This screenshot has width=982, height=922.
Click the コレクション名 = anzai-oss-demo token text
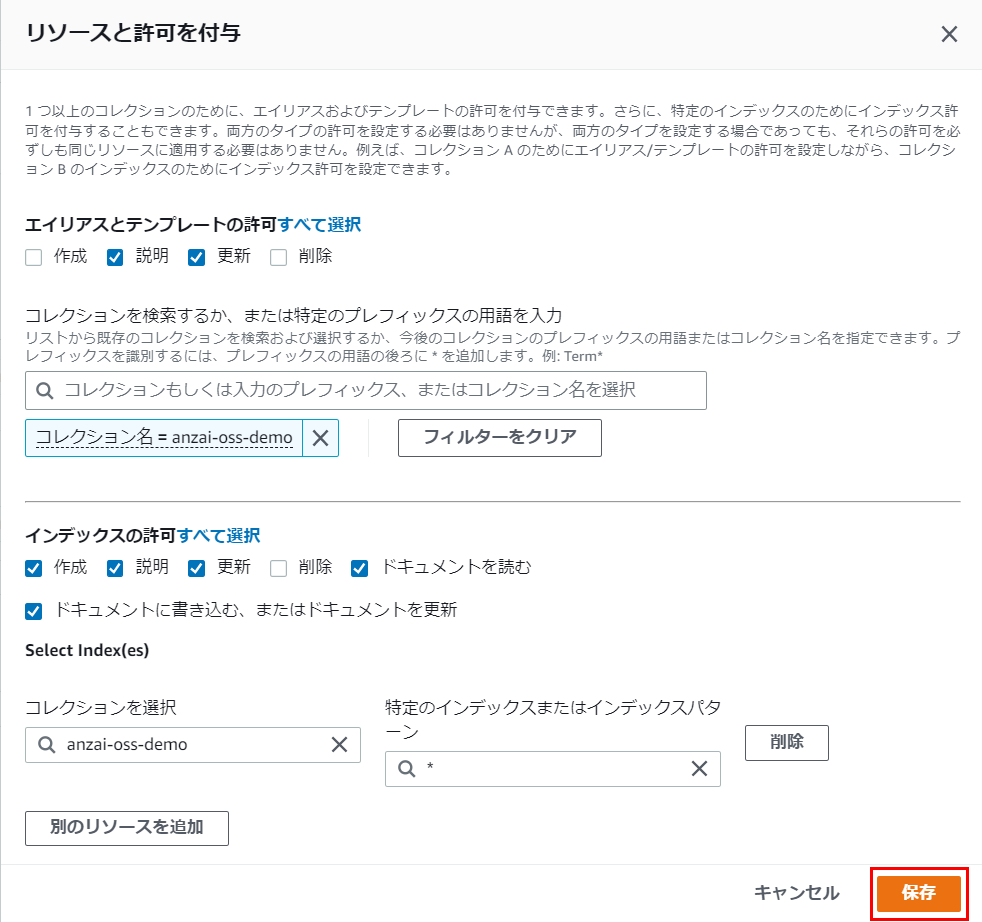tap(164, 437)
